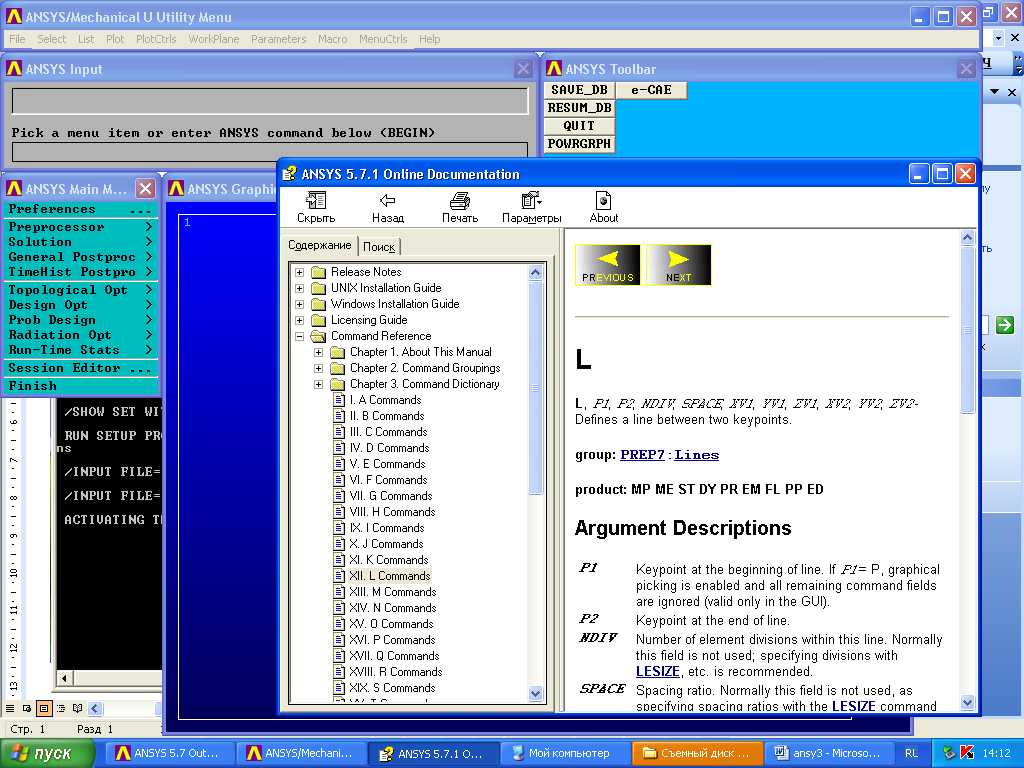Open the About icon in the documentation toolbar

603,200
